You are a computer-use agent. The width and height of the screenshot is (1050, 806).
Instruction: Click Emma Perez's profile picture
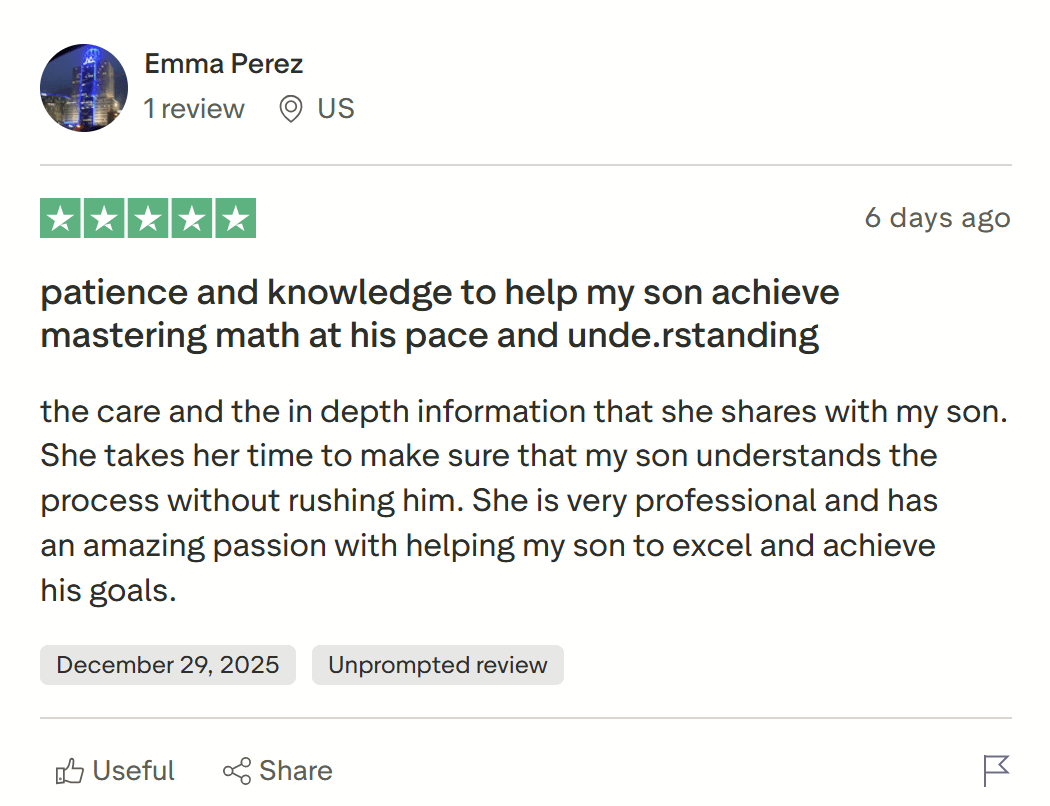tap(84, 88)
